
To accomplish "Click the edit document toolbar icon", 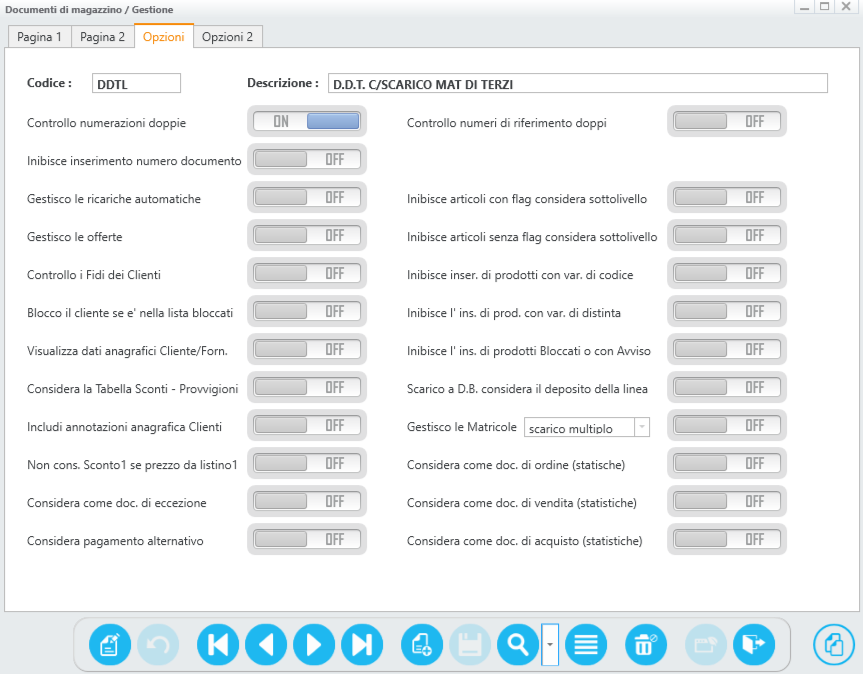I will pos(110,644).
